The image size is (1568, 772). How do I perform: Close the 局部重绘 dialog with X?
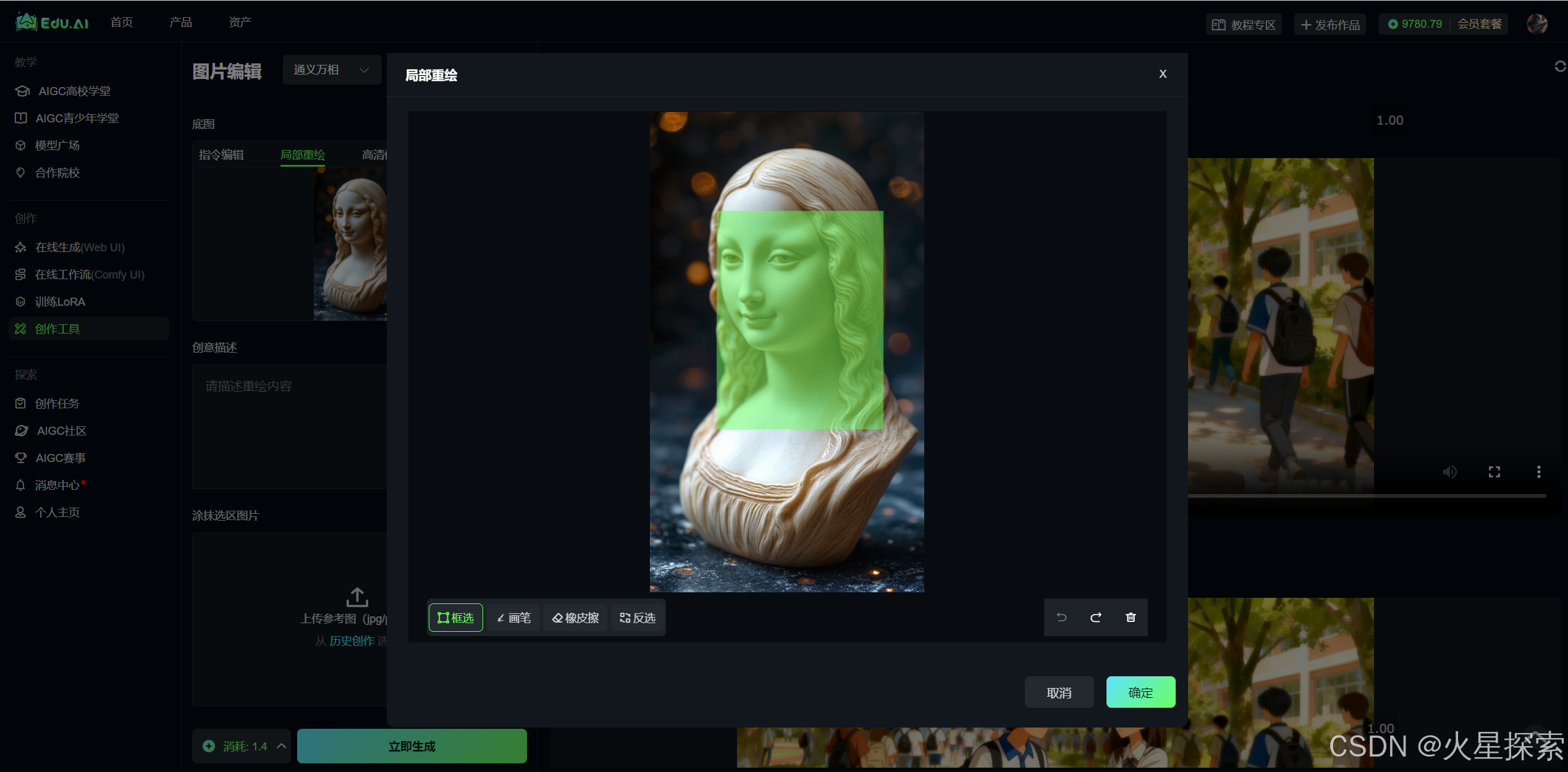pyautogui.click(x=1163, y=74)
